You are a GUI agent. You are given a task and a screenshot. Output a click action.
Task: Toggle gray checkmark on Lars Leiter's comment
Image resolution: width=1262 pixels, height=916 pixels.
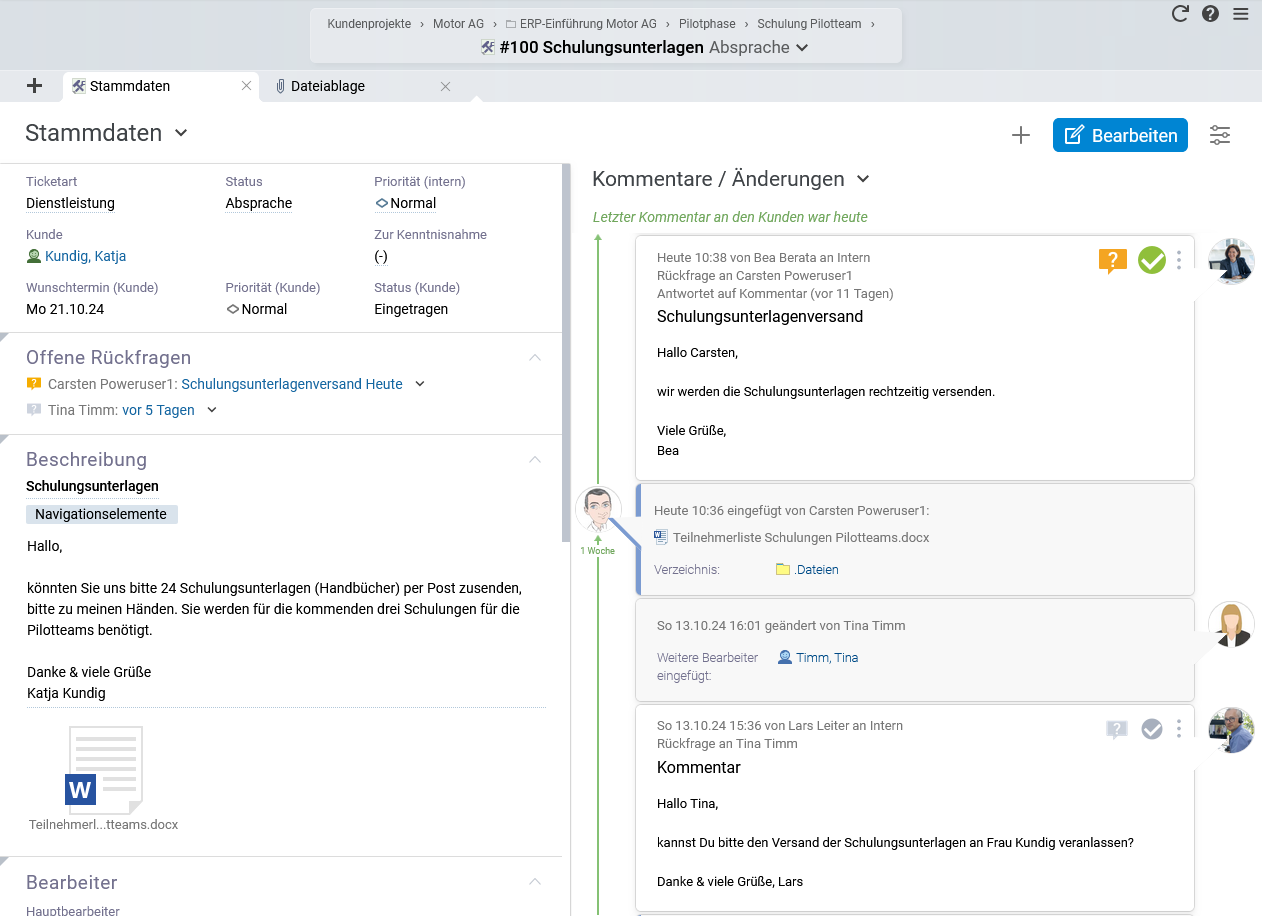[1152, 729]
